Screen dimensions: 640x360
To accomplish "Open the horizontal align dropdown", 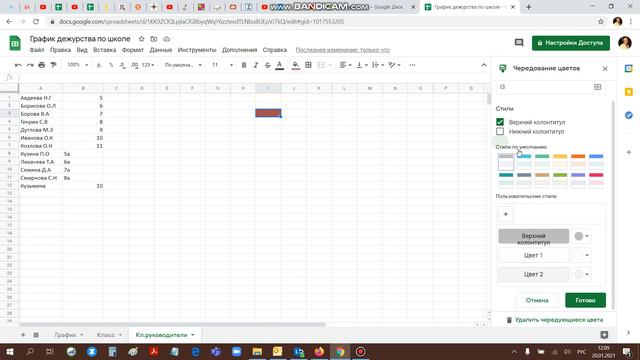I will pyautogui.click(x=346, y=65).
